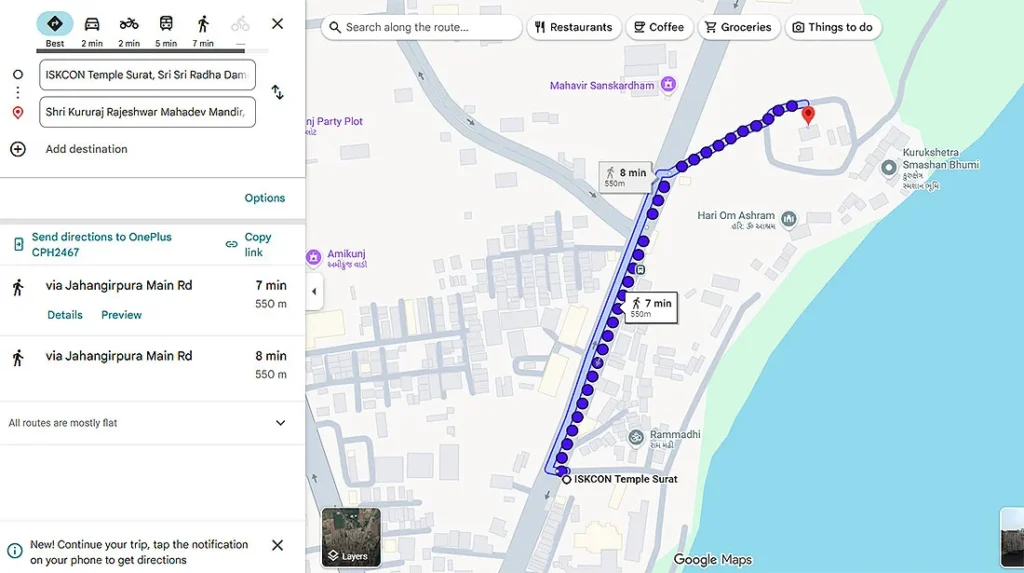Click the 7 min label under Walking

click(x=203, y=44)
